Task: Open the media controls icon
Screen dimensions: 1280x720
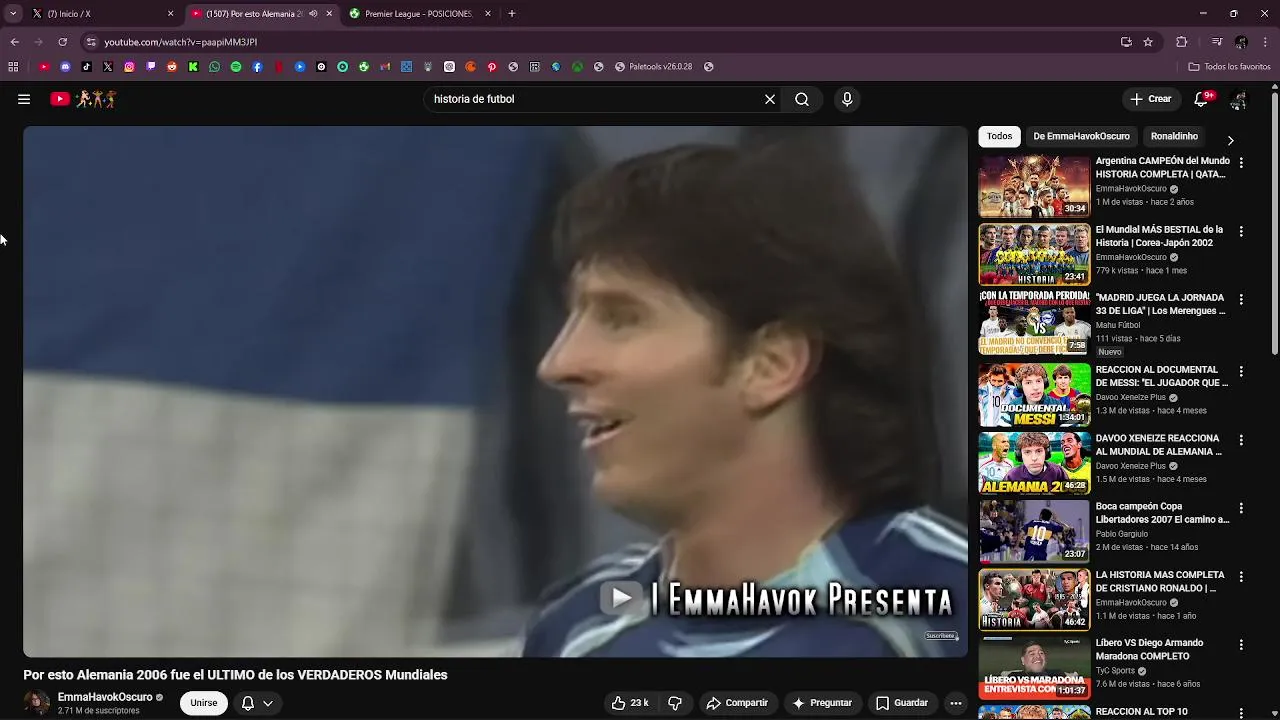Action: [x=1217, y=42]
